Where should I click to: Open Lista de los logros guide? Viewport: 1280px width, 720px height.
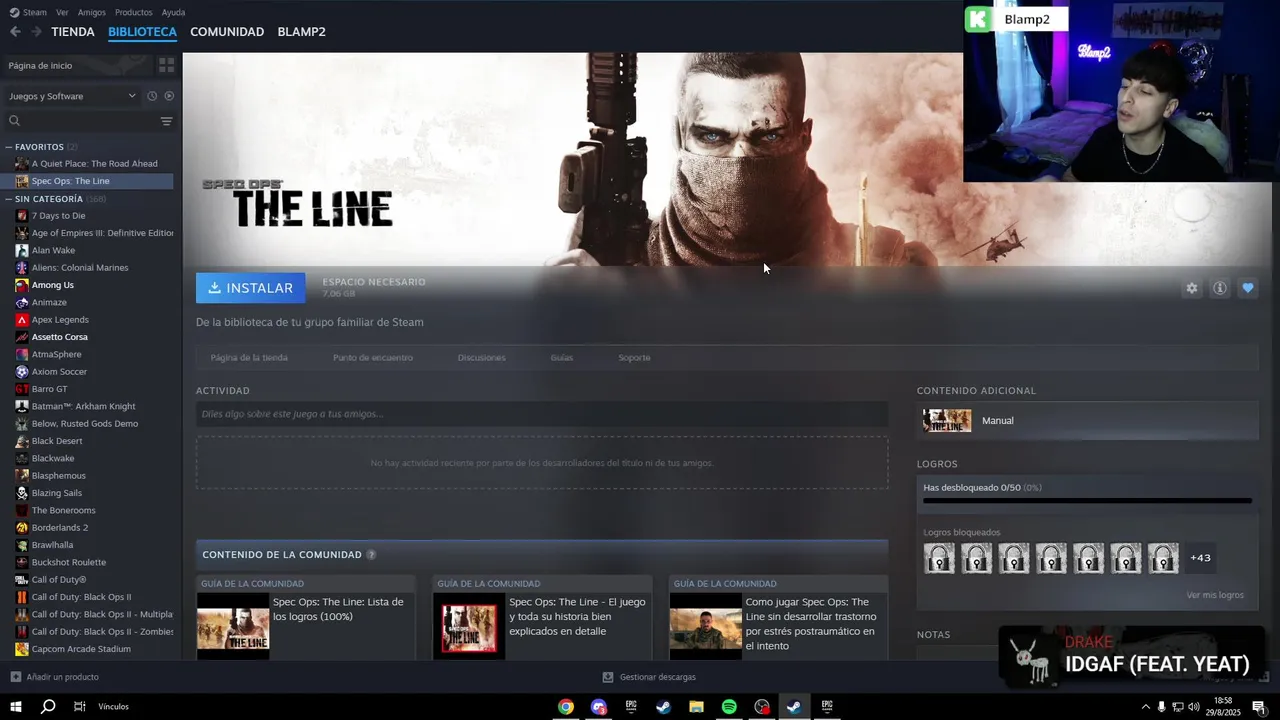[305, 617]
